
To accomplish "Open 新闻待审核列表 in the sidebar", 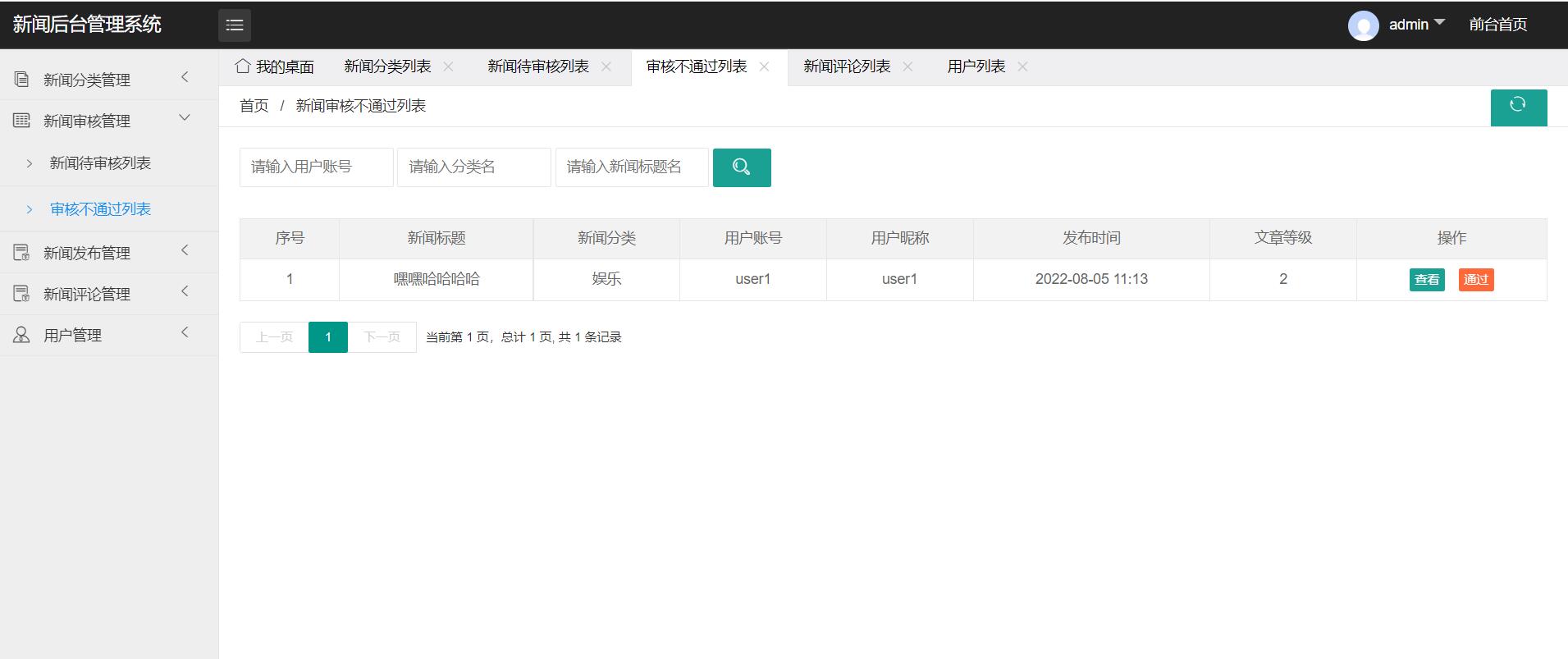I will [109, 163].
